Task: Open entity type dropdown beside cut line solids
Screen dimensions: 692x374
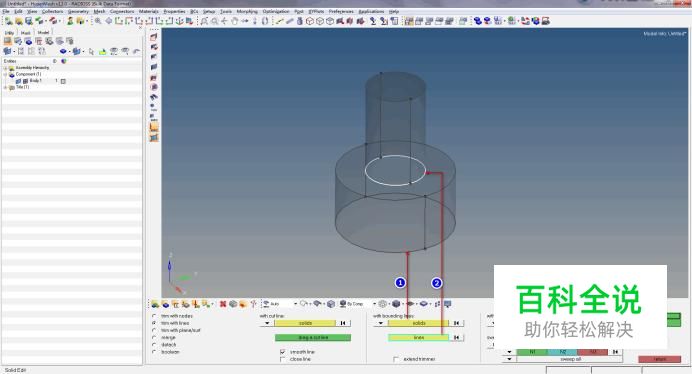Action: pyautogui.click(x=267, y=323)
